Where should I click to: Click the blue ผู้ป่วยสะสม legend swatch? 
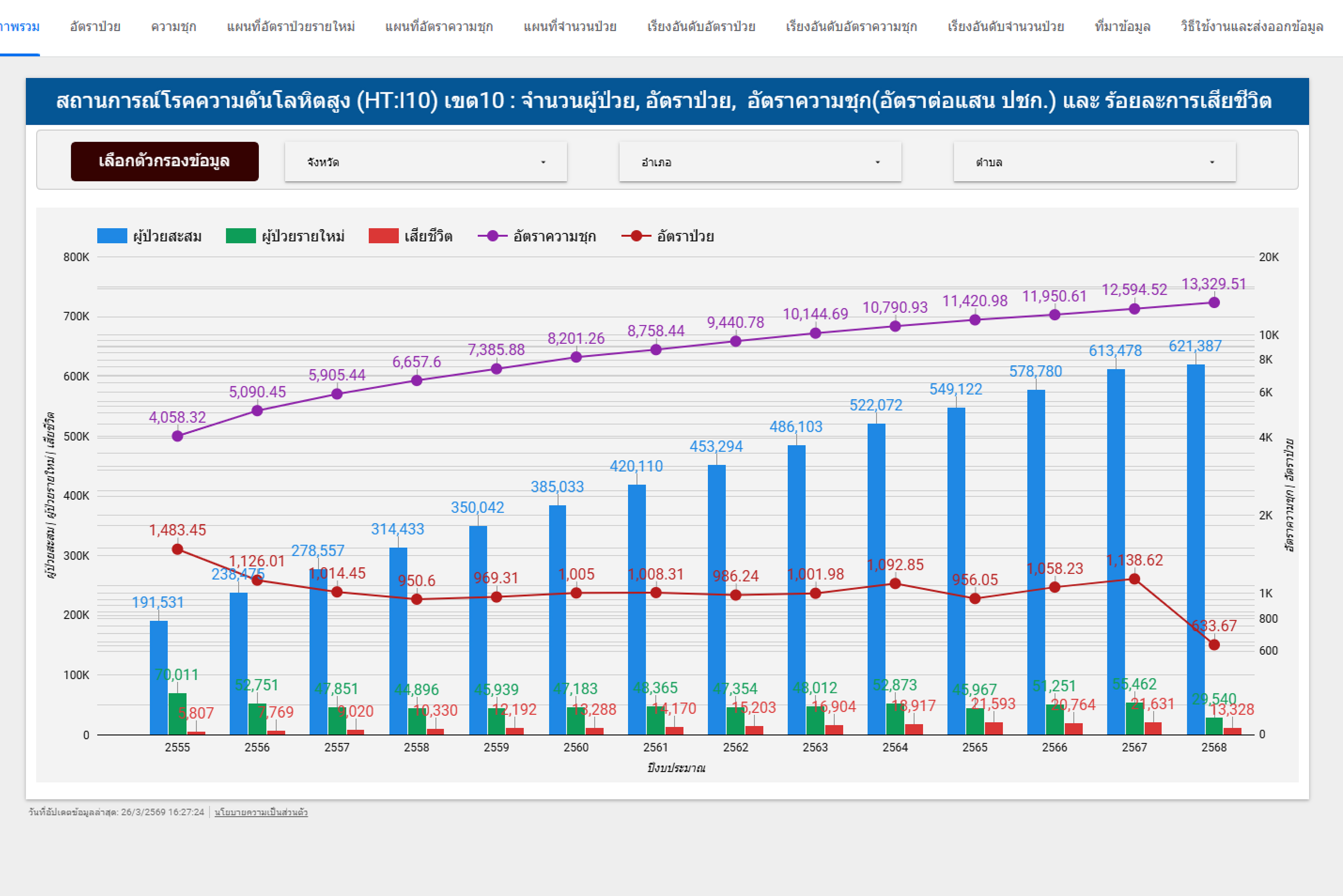[x=112, y=236]
